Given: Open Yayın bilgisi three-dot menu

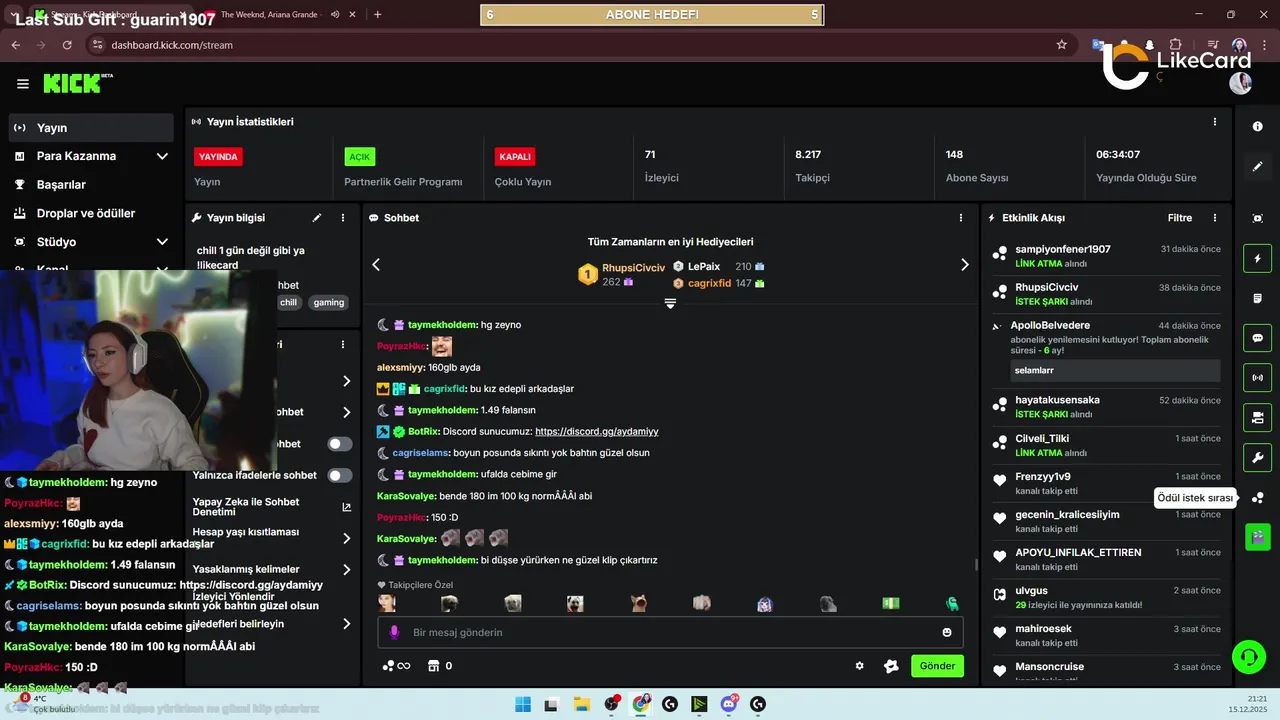Looking at the screenshot, I should point(343,217).
